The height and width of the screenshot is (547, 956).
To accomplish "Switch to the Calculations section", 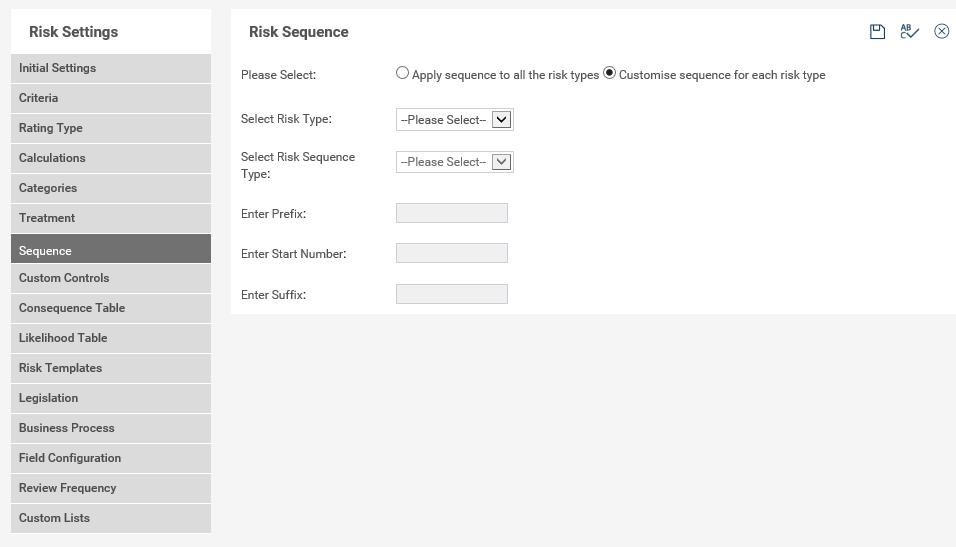I will click(x=111, y=158).
